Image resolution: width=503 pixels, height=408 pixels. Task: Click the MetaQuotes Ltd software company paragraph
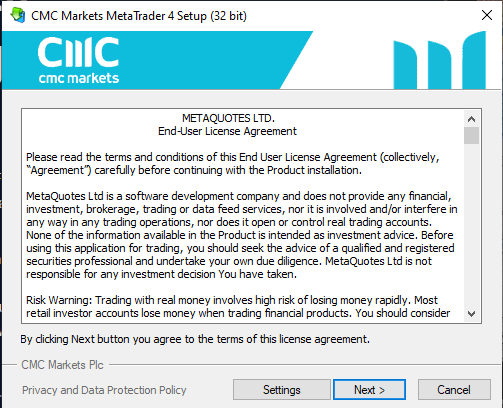[242, 235]
